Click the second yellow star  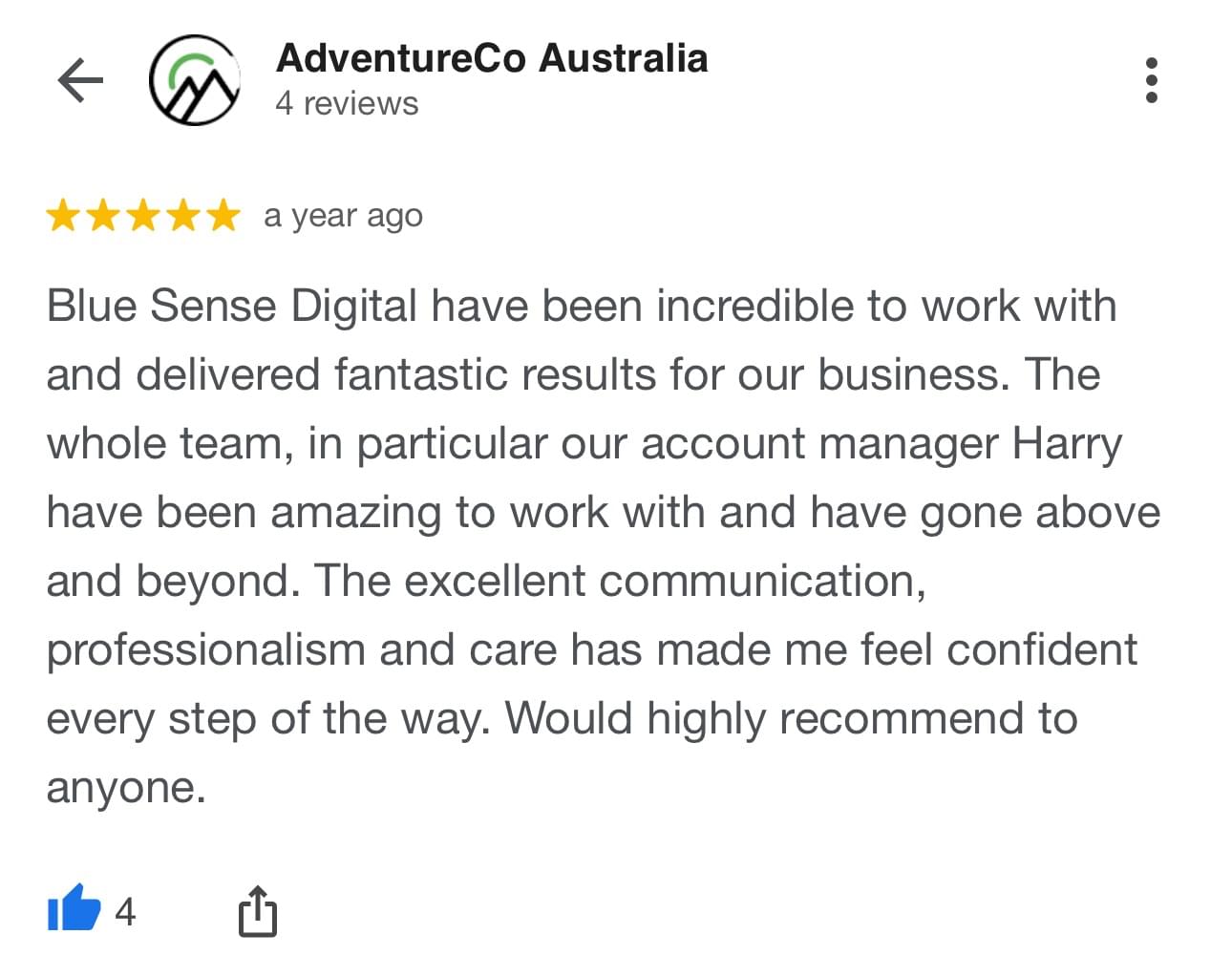point(103,216)
